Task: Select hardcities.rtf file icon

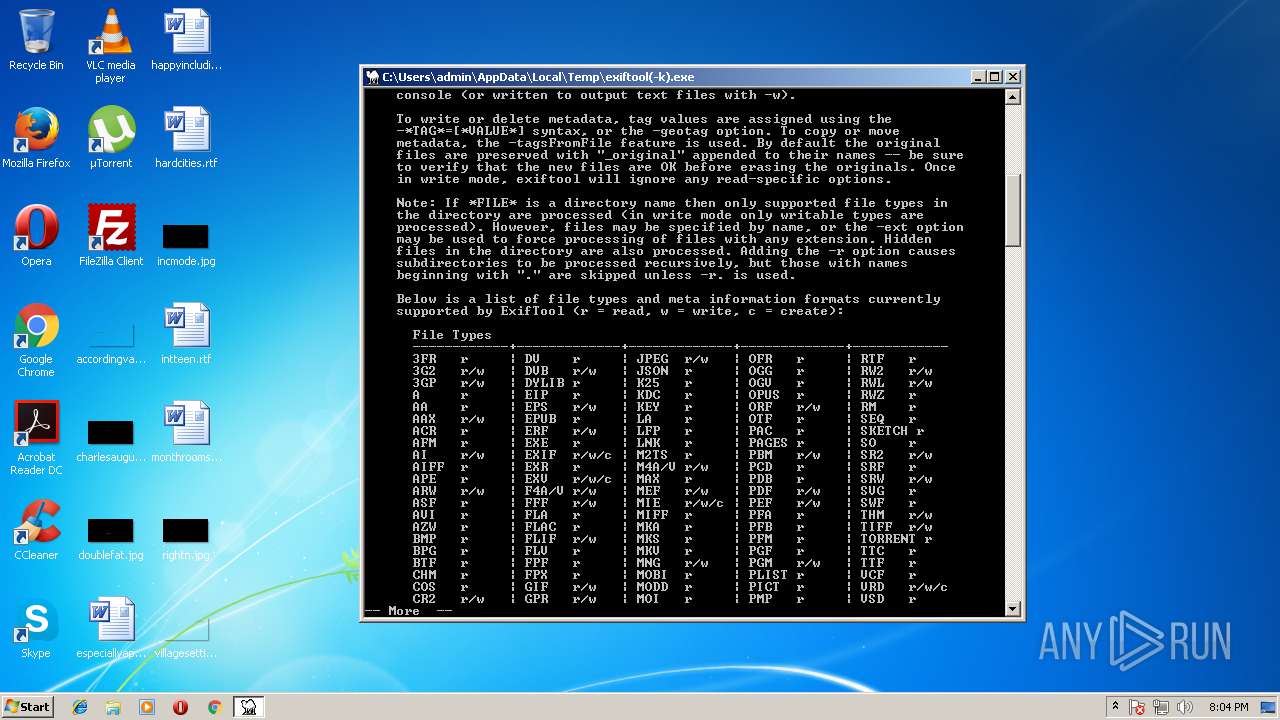Action: click(x=186, y=139)
